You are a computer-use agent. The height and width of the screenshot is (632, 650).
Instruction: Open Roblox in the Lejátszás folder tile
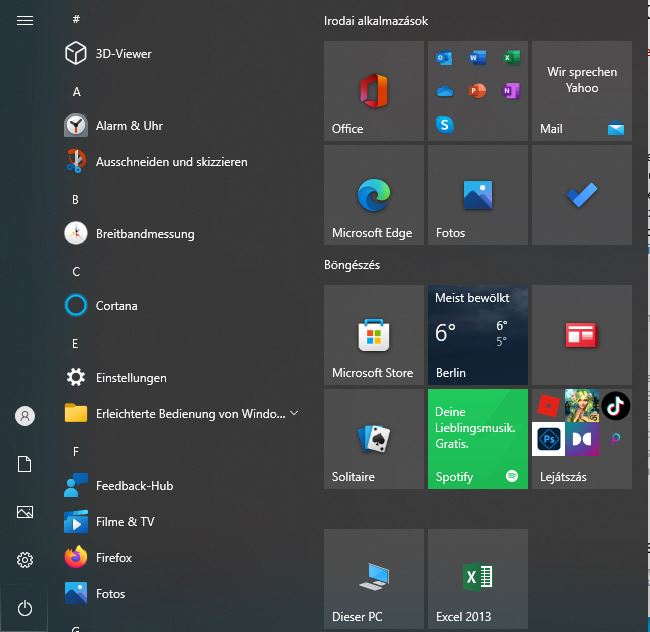(x=548, y=405)
